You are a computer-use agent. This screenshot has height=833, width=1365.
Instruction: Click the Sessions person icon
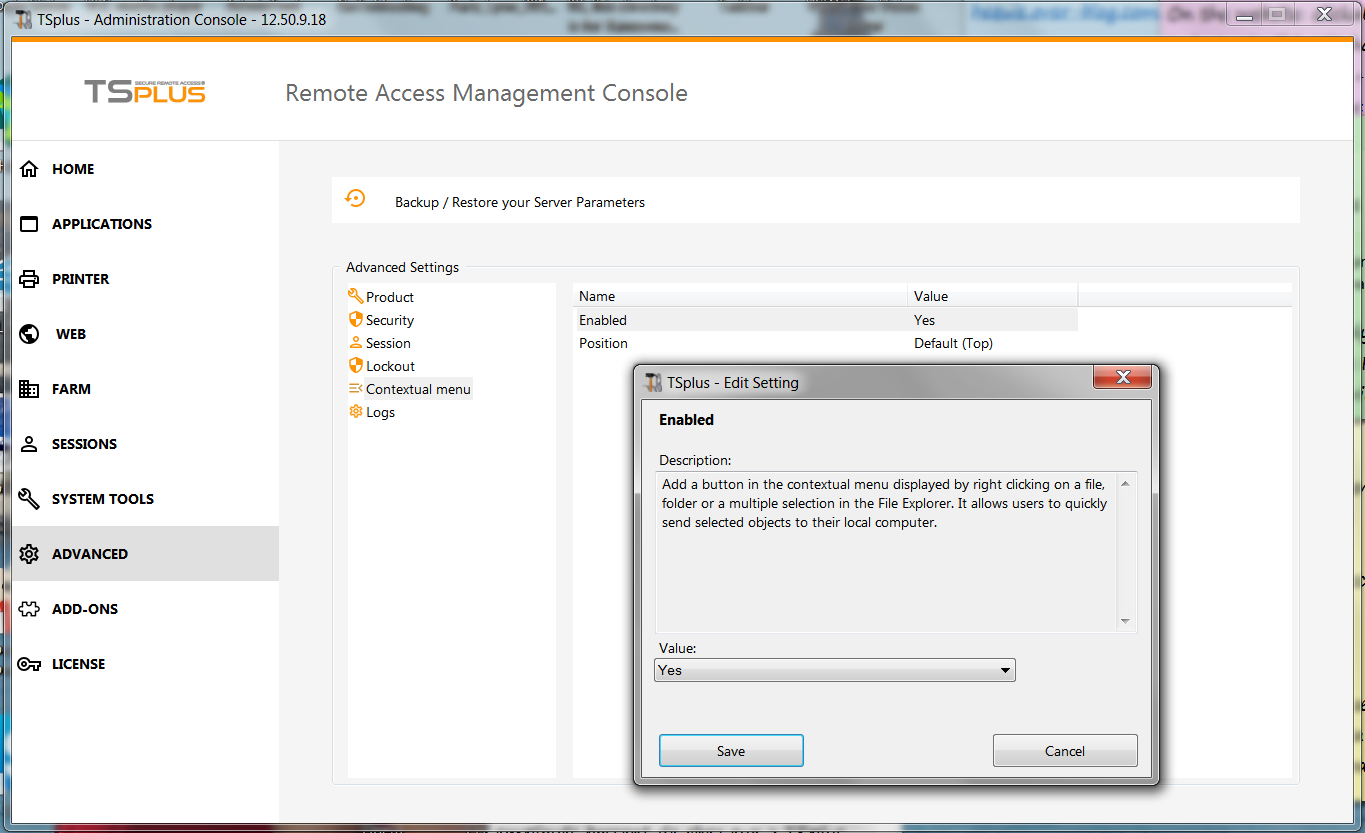(x=30, y=444)
